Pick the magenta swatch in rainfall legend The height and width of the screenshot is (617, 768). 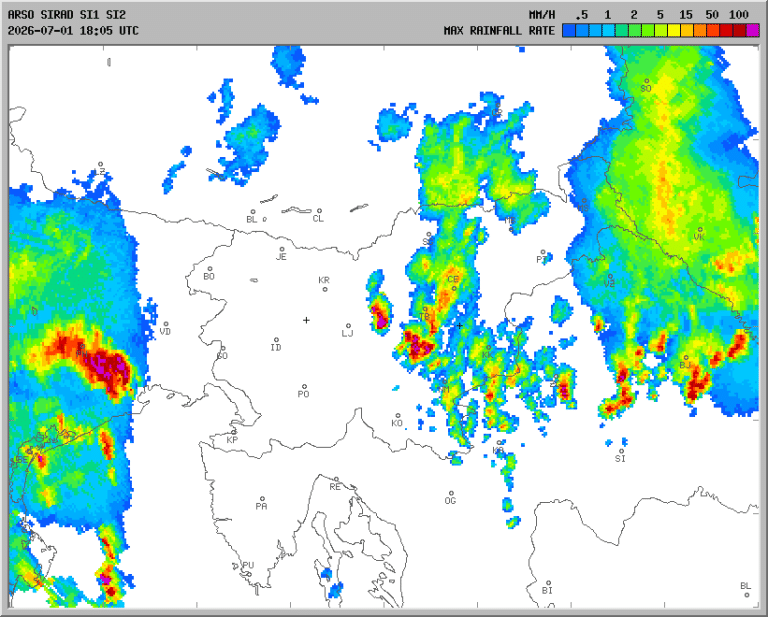click(752, 30)
